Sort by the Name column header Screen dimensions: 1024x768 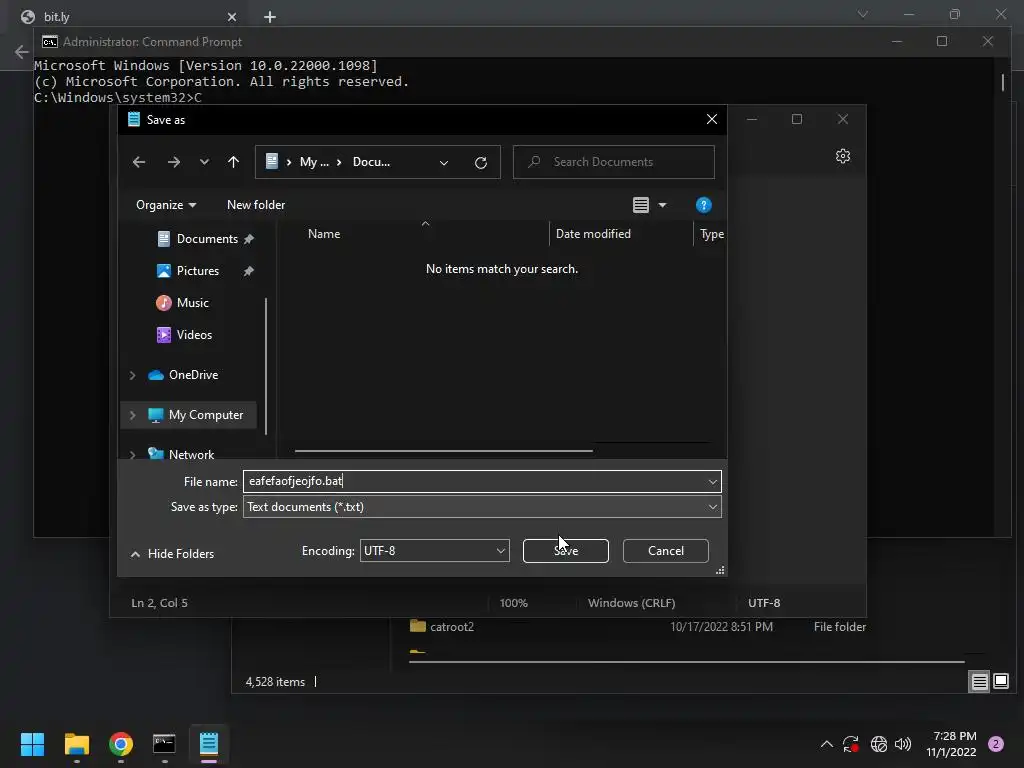point(324,234)
